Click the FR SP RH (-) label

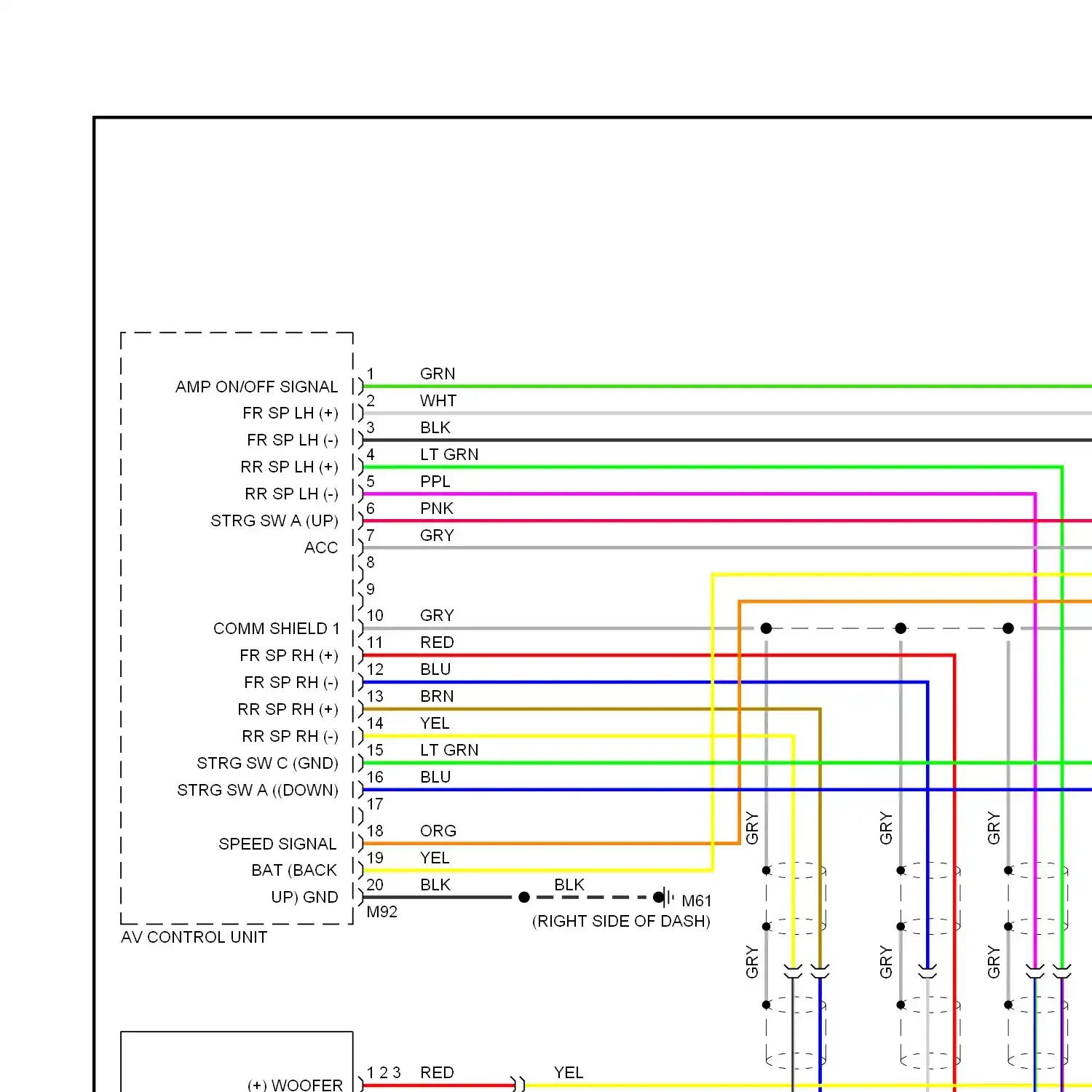point(291,683)
